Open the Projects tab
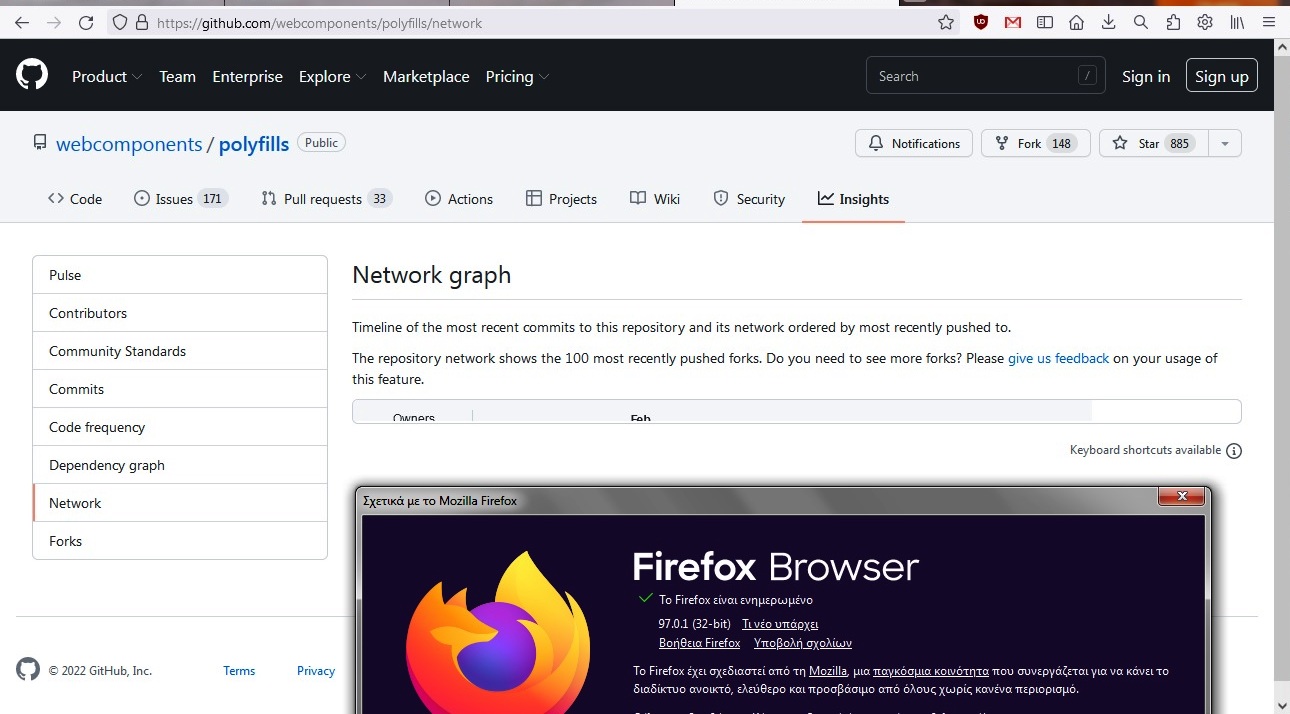Viewport: 1290px width, 714px height. click(x=561, y=199)
